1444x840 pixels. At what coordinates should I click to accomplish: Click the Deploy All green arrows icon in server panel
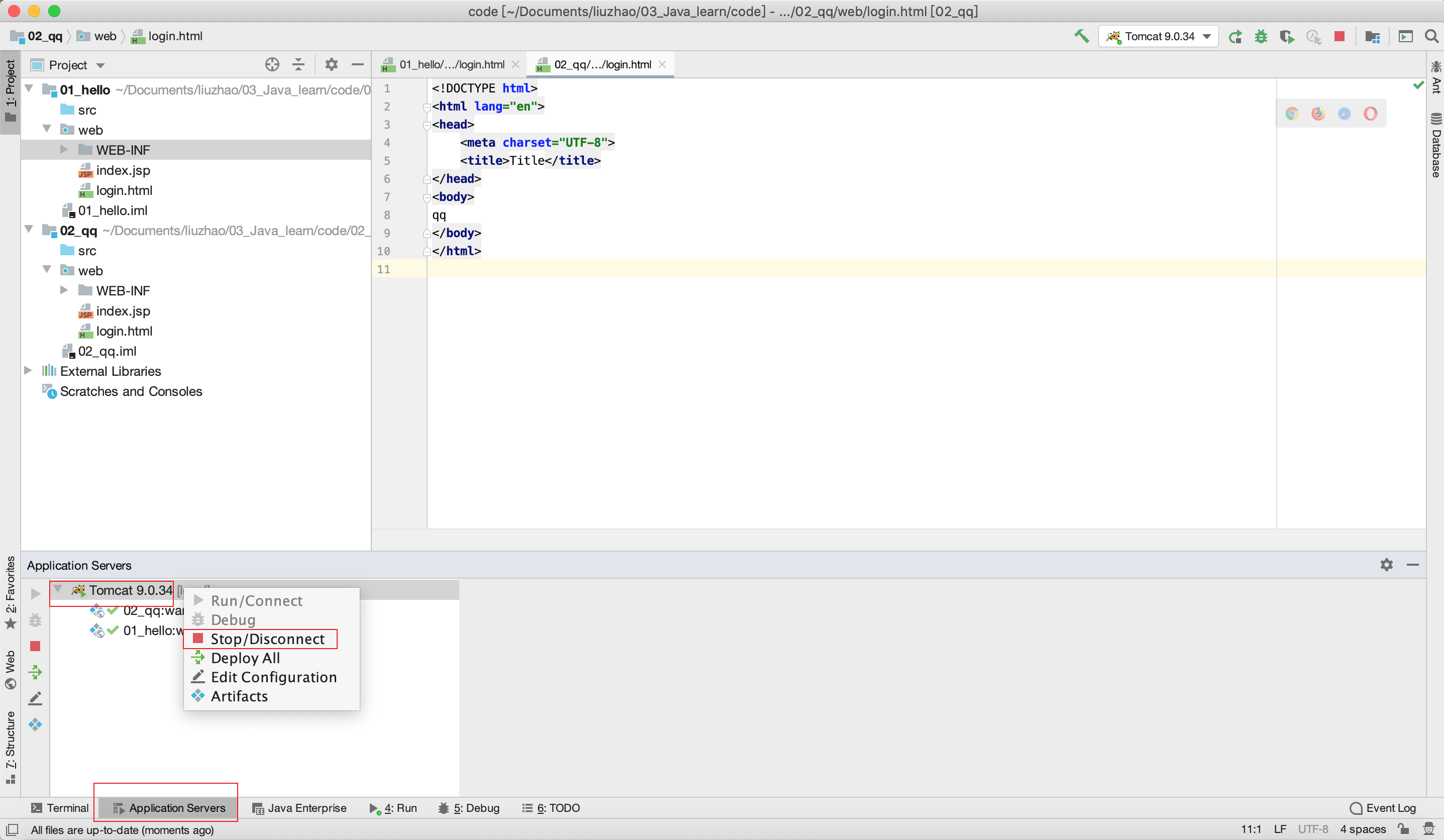36,672
